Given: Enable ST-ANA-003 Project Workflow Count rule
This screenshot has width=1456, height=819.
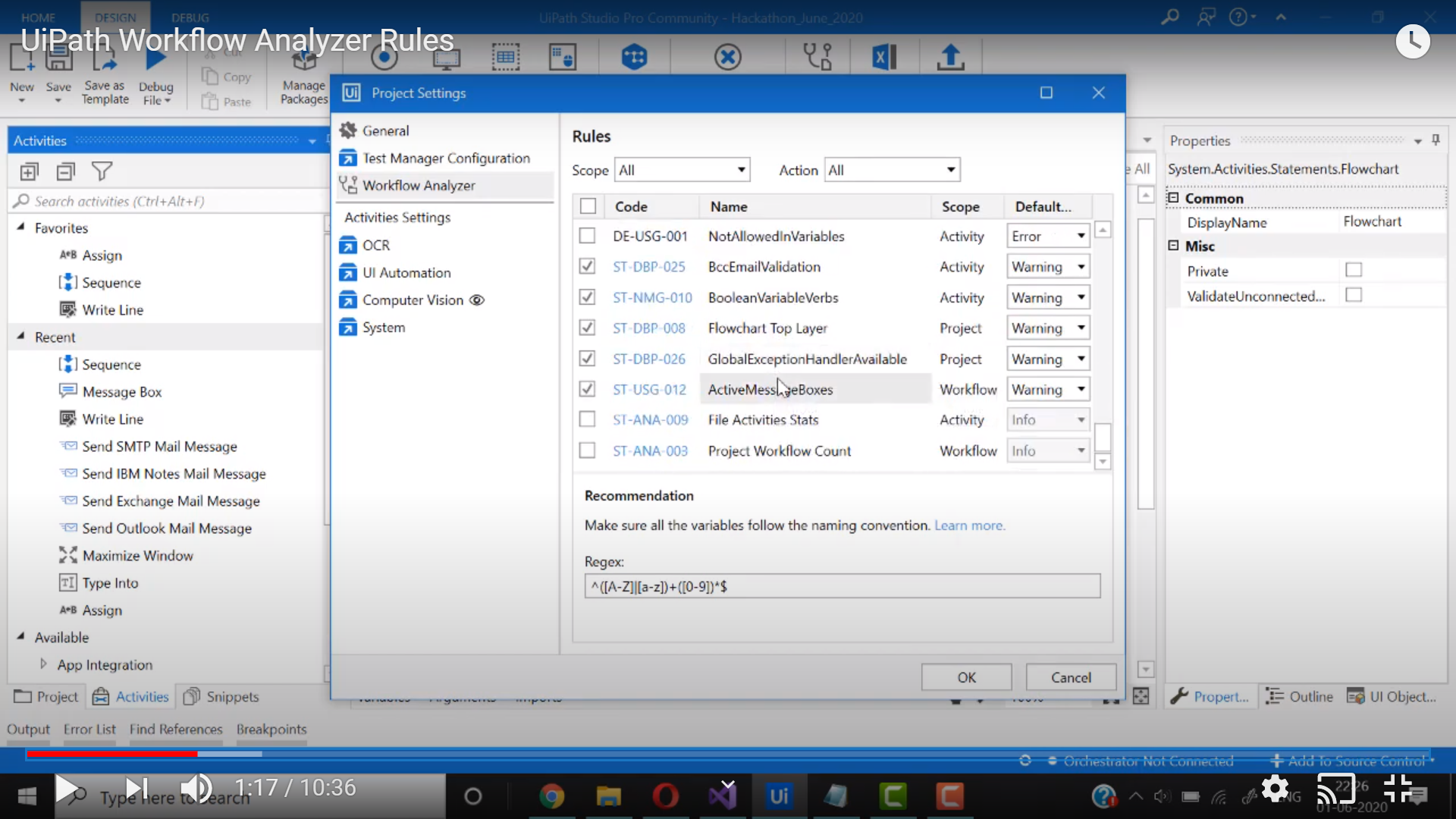Looking at the screenshot, I should coord(587,450).
